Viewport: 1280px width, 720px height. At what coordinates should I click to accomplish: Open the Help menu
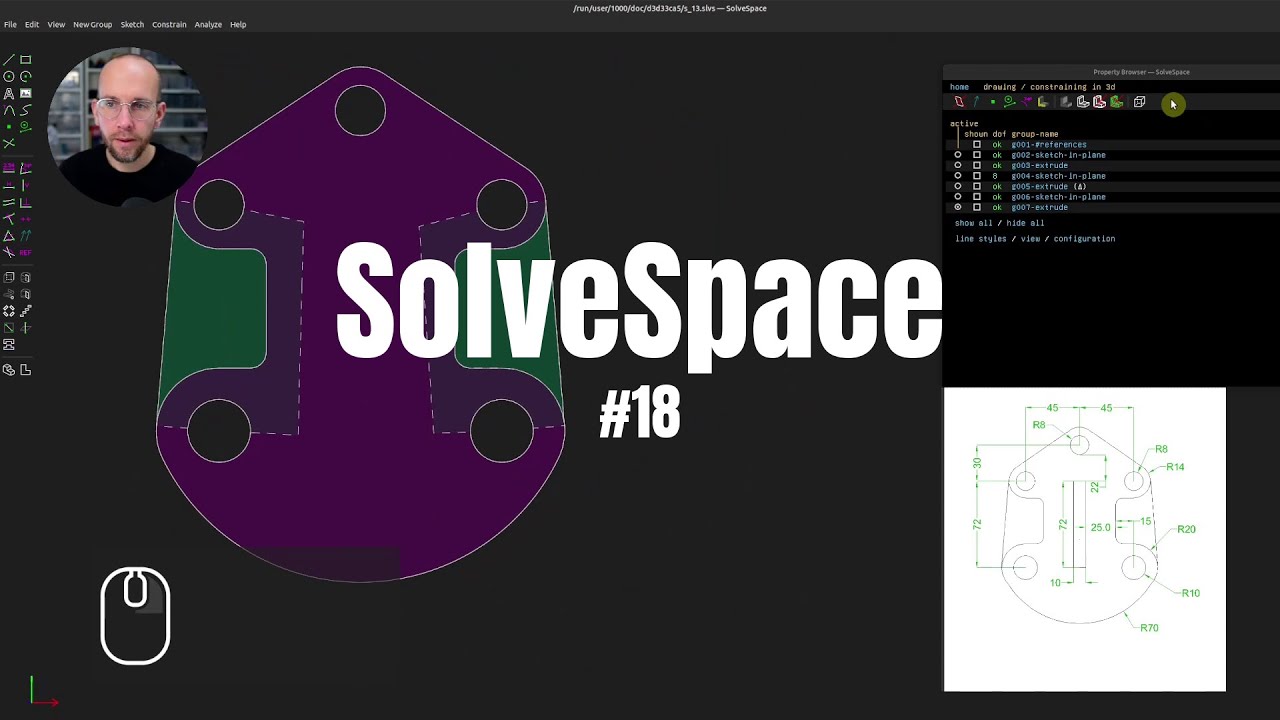tap(238, 24)
